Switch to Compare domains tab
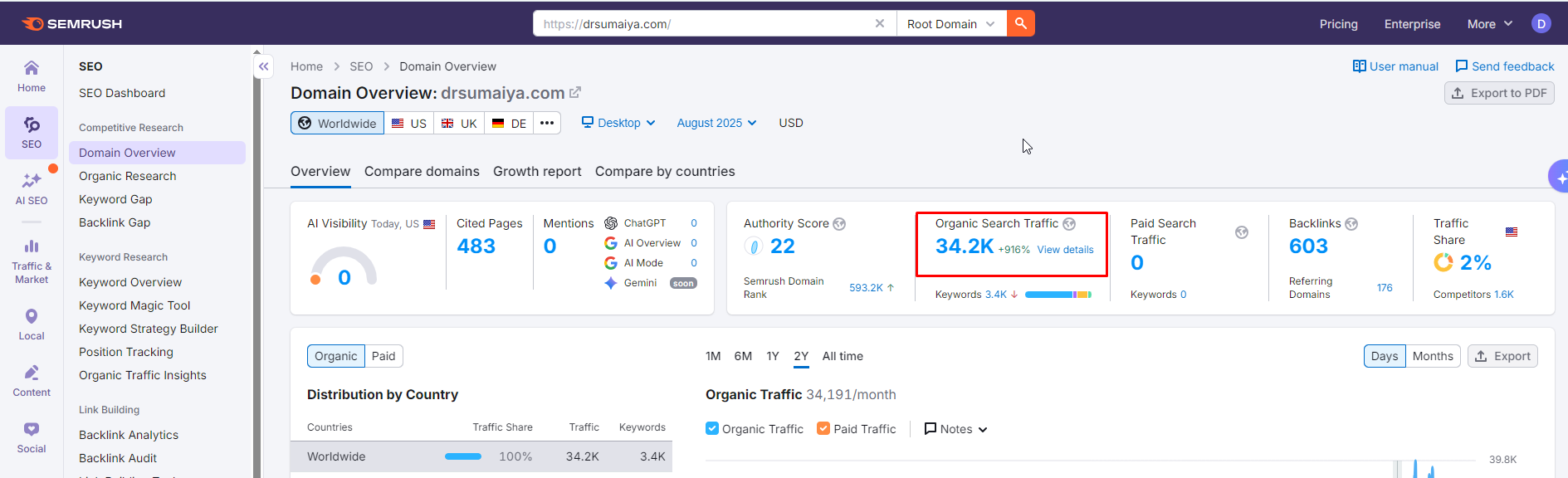Viewport: 1568px width, 478px height. (x=422, y=171)
